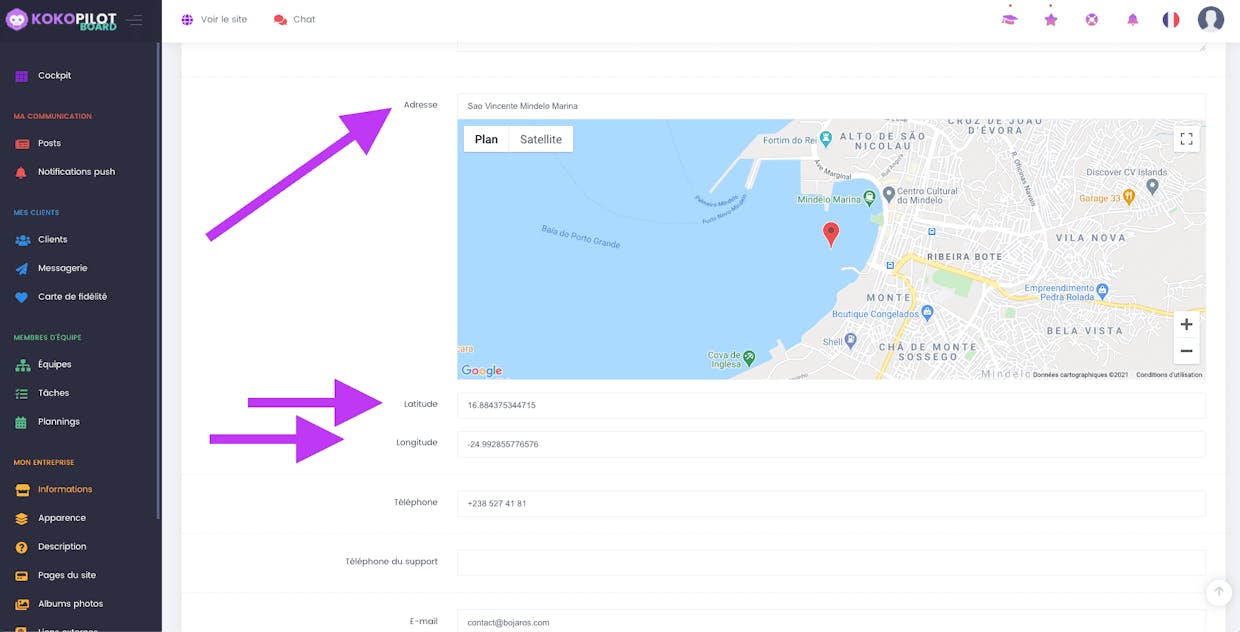Focus the Latitude input field

(831, 405)
